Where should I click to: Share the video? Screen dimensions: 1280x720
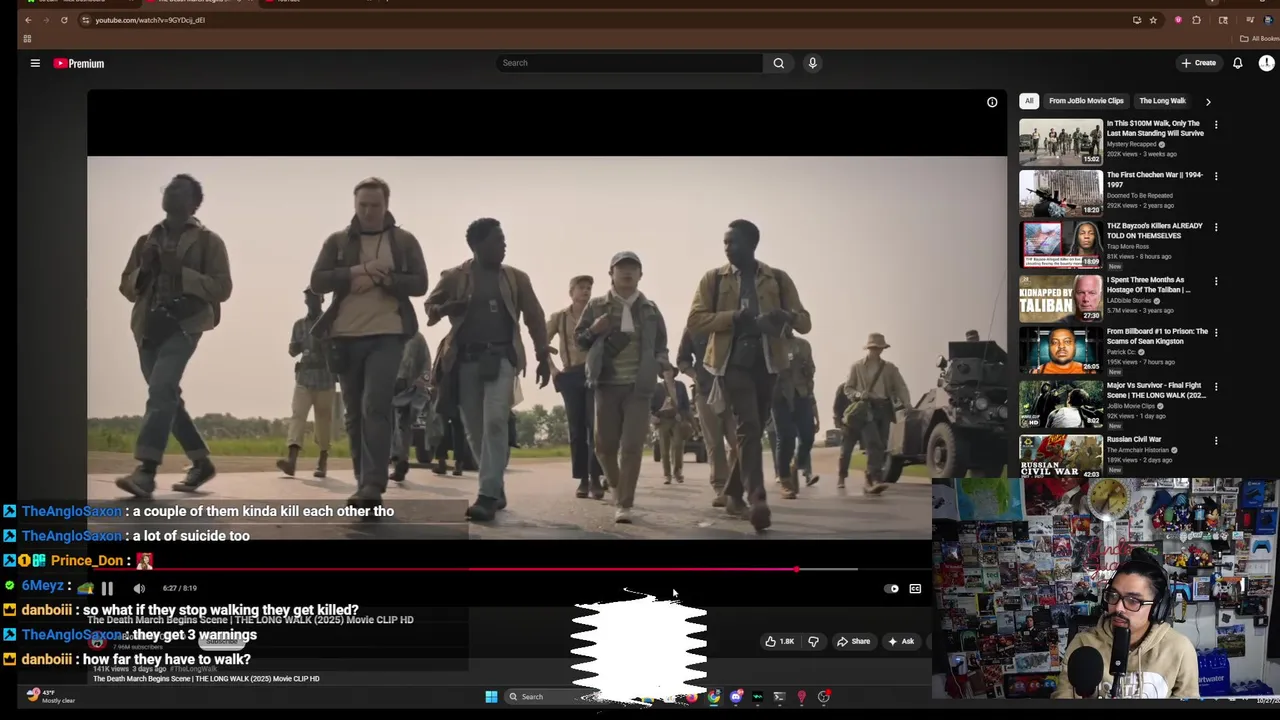pos(853,641)
